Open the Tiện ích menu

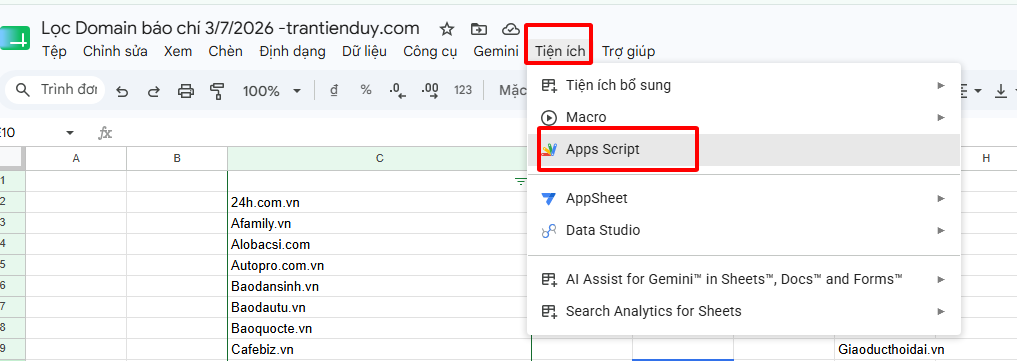click(x=560, y=51)
